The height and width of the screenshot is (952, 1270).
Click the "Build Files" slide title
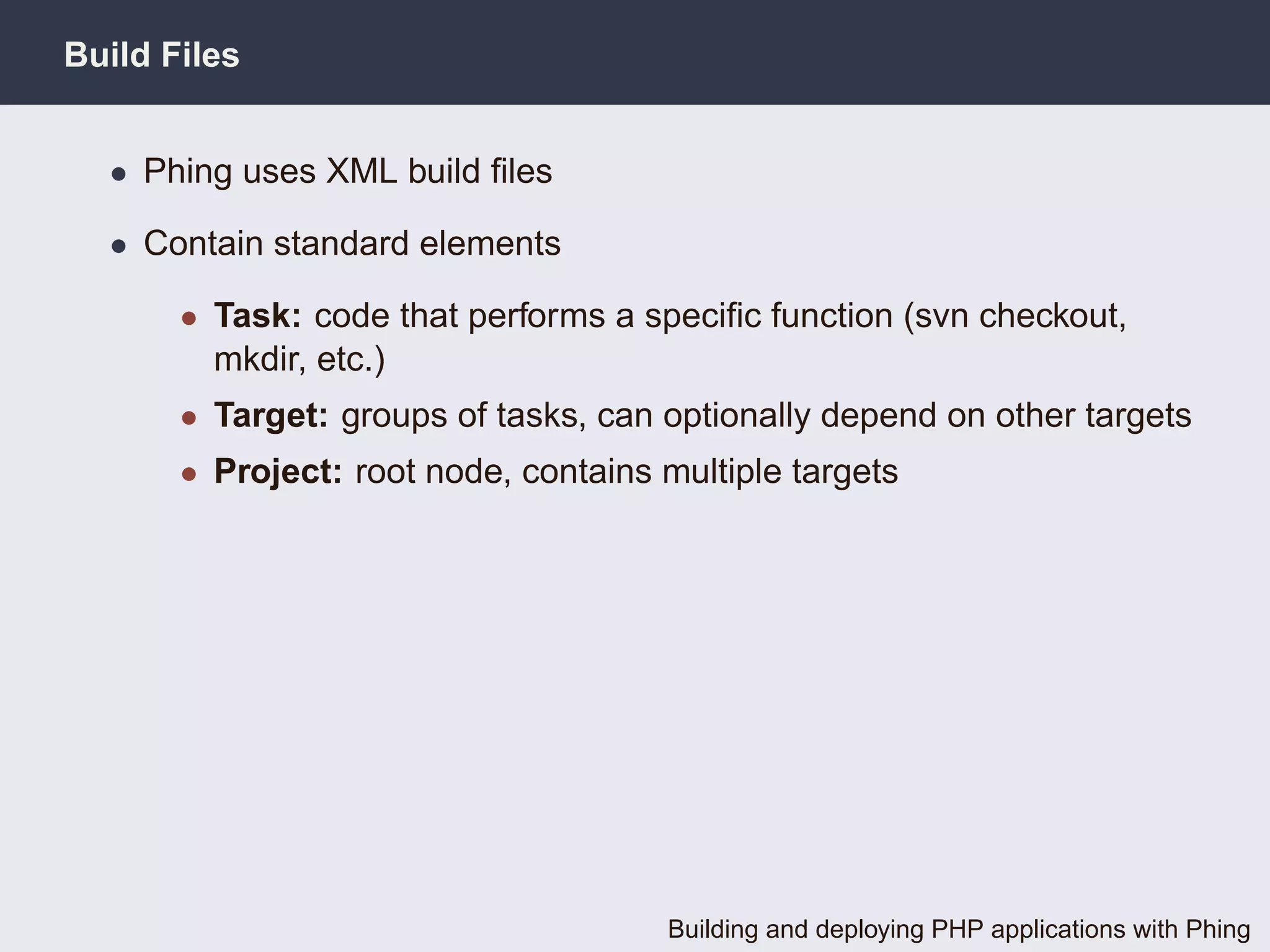151,55
